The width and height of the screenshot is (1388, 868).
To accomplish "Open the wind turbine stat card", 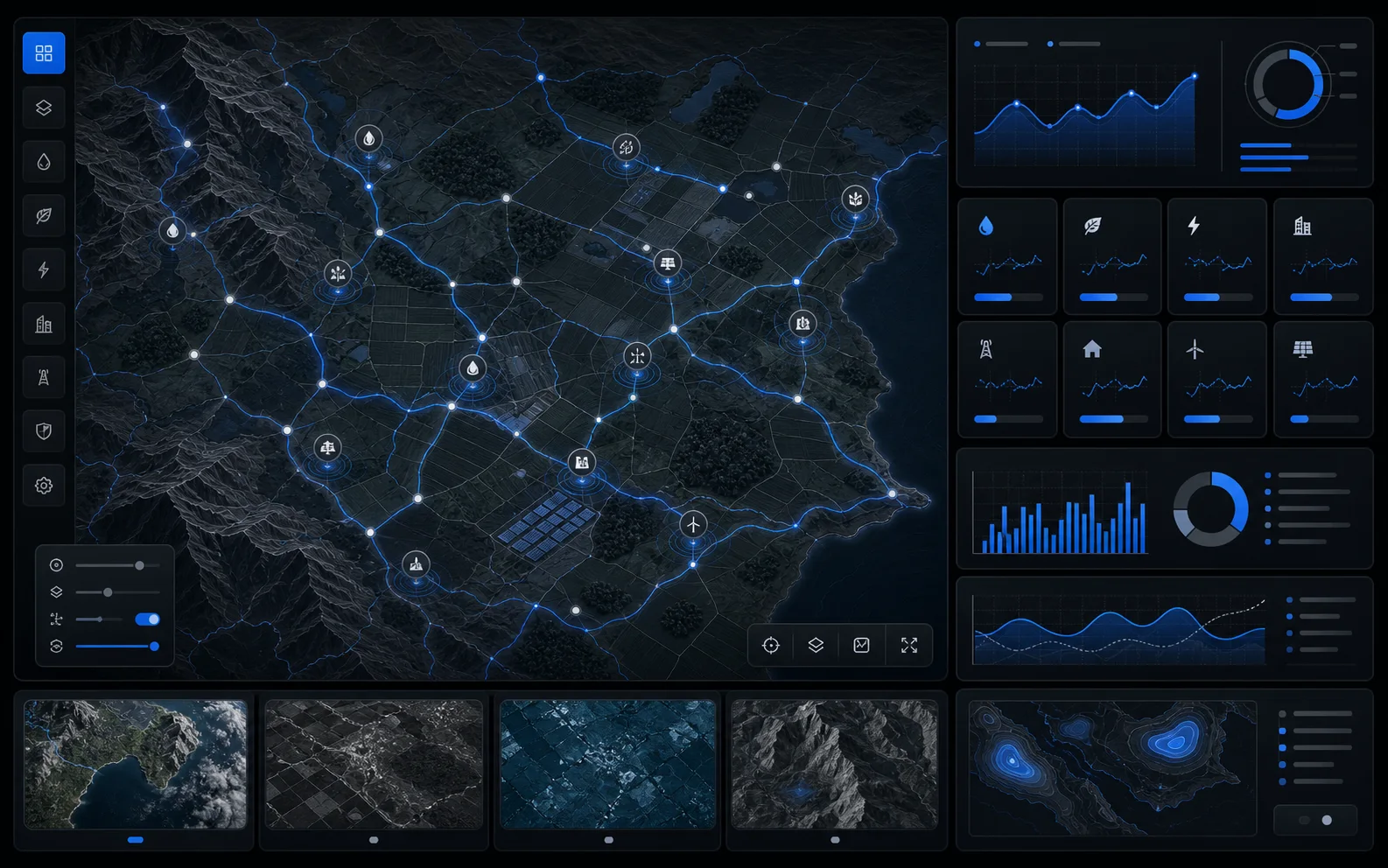I will tap(1217, 379).
